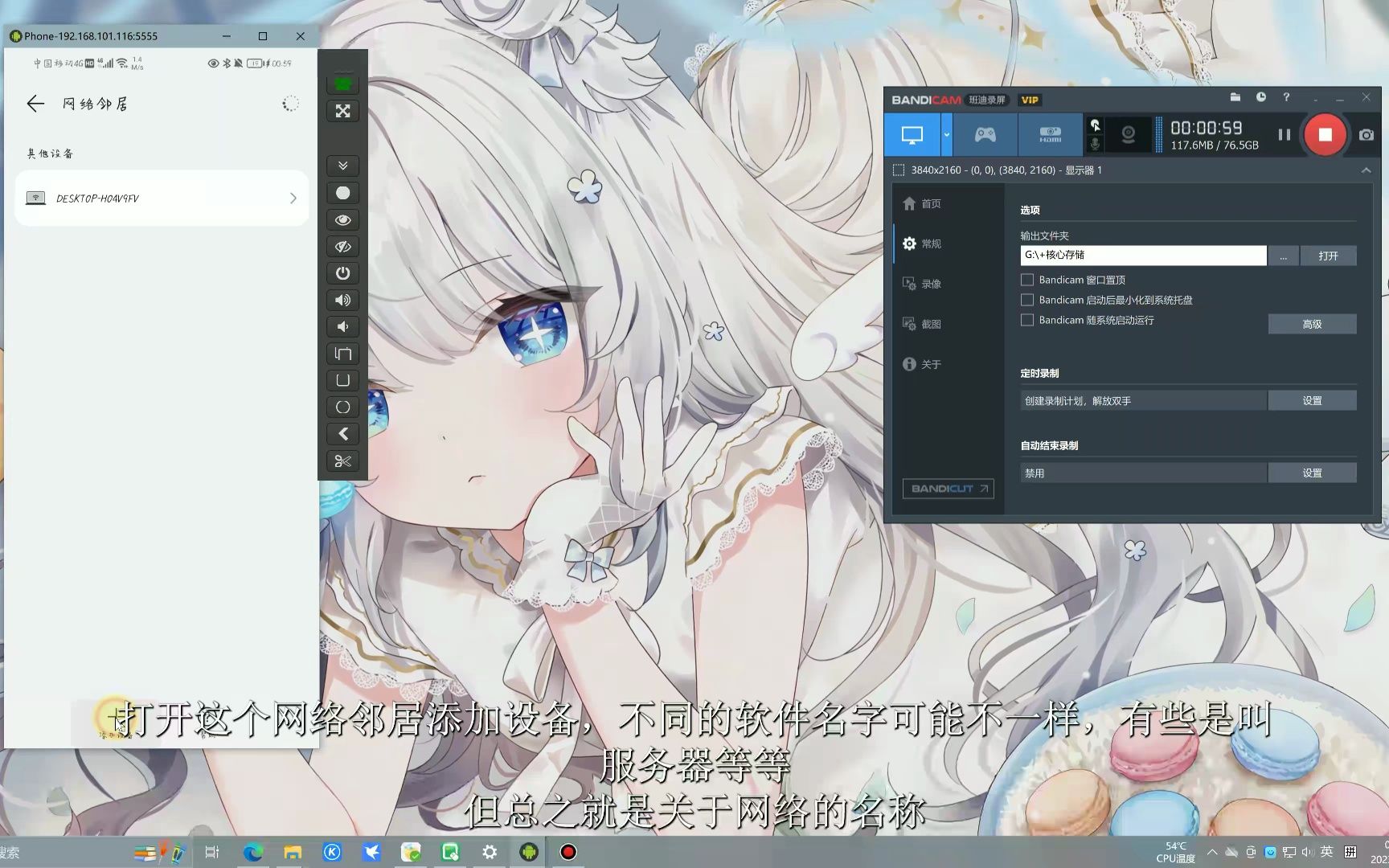The image size is (1389, 868).
Task: Toggle fullscreen in the scrcpy toolbar
Action: (342, 111)
